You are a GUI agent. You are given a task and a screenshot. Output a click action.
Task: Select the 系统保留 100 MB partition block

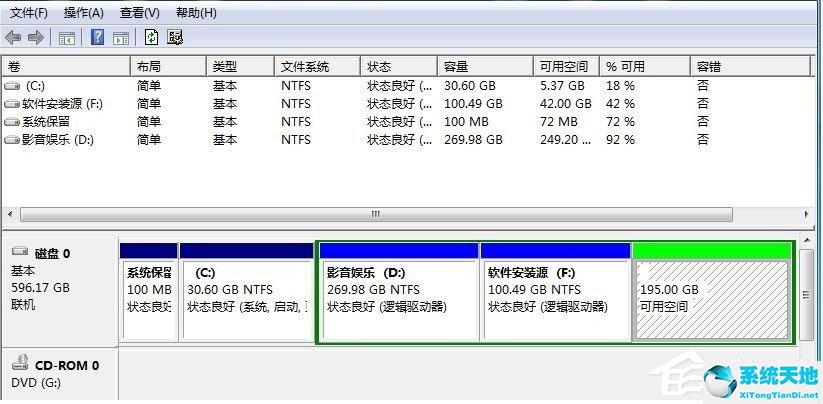149,292
